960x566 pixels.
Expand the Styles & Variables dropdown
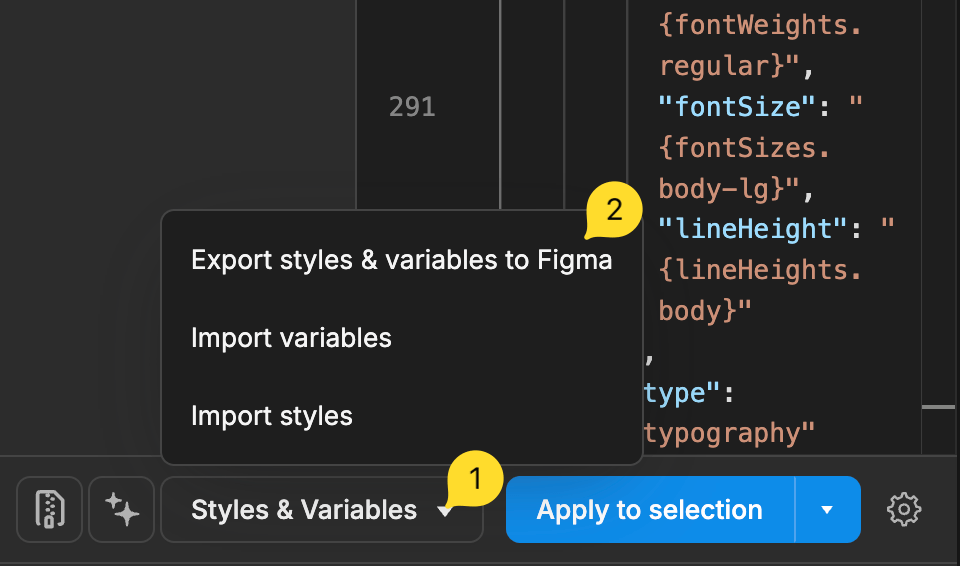(x=322, y=509)
